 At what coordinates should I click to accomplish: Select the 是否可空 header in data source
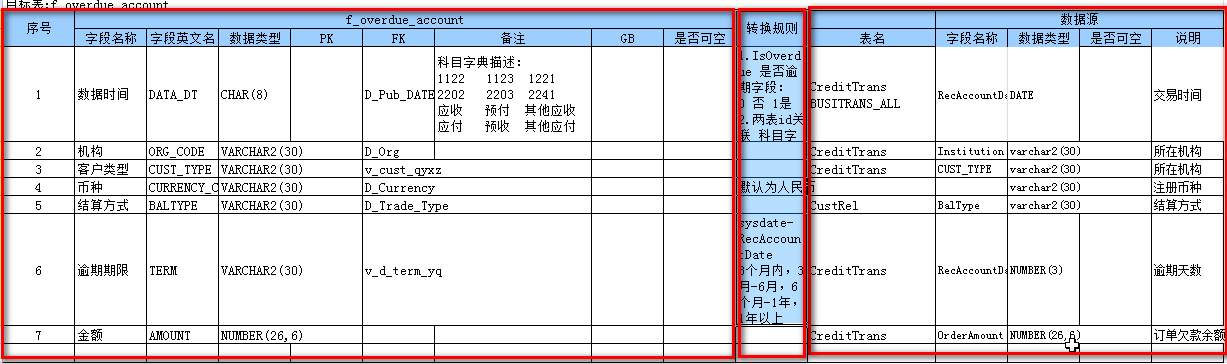(x=1115, y=38)
